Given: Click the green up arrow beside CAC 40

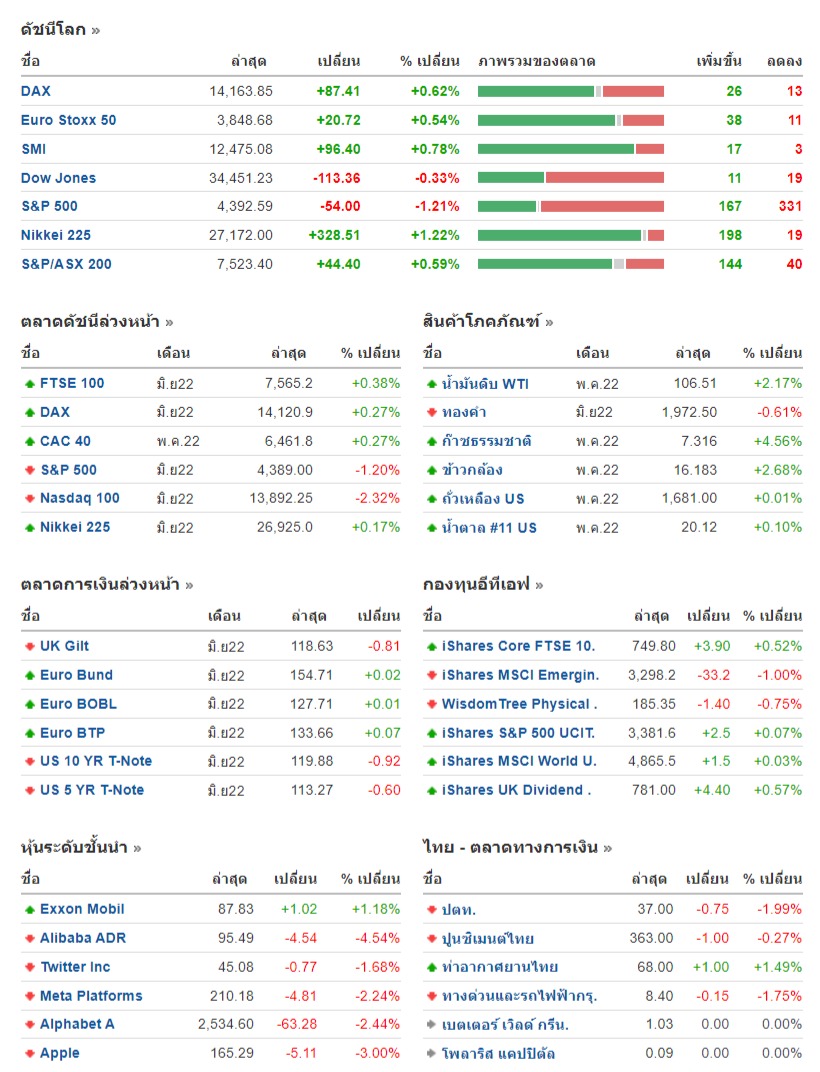Looking at the screenshot, I should pyautogui.click(x=29, y=442).
